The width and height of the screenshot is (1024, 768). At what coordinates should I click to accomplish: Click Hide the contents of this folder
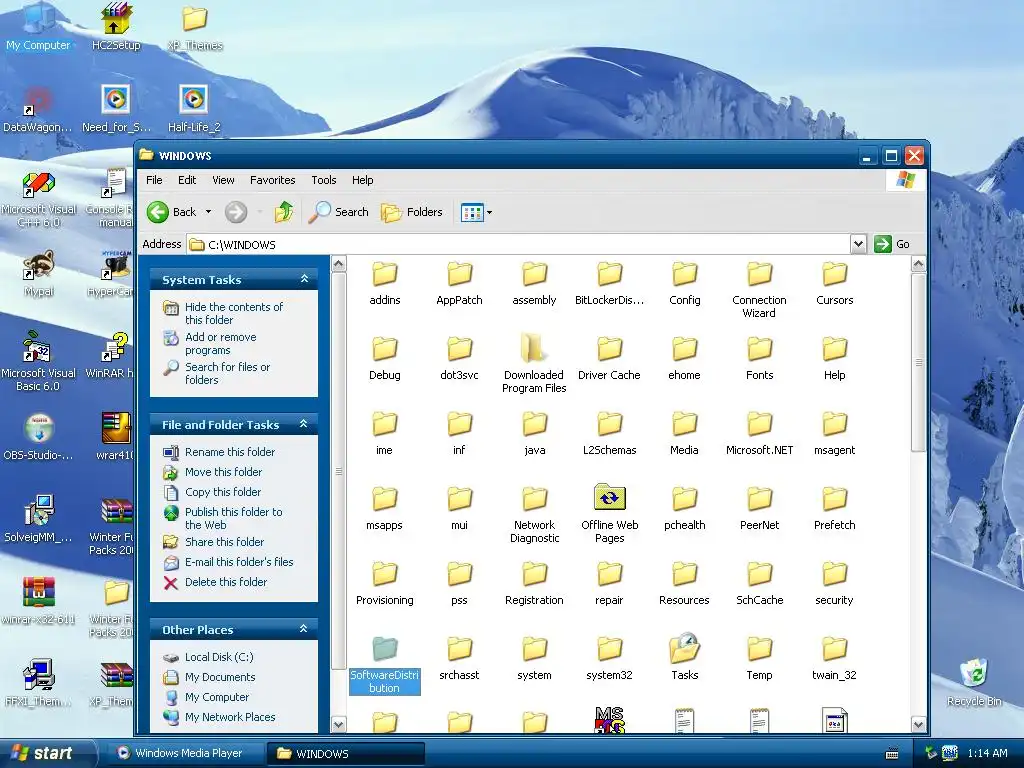(x=233, y=313)
